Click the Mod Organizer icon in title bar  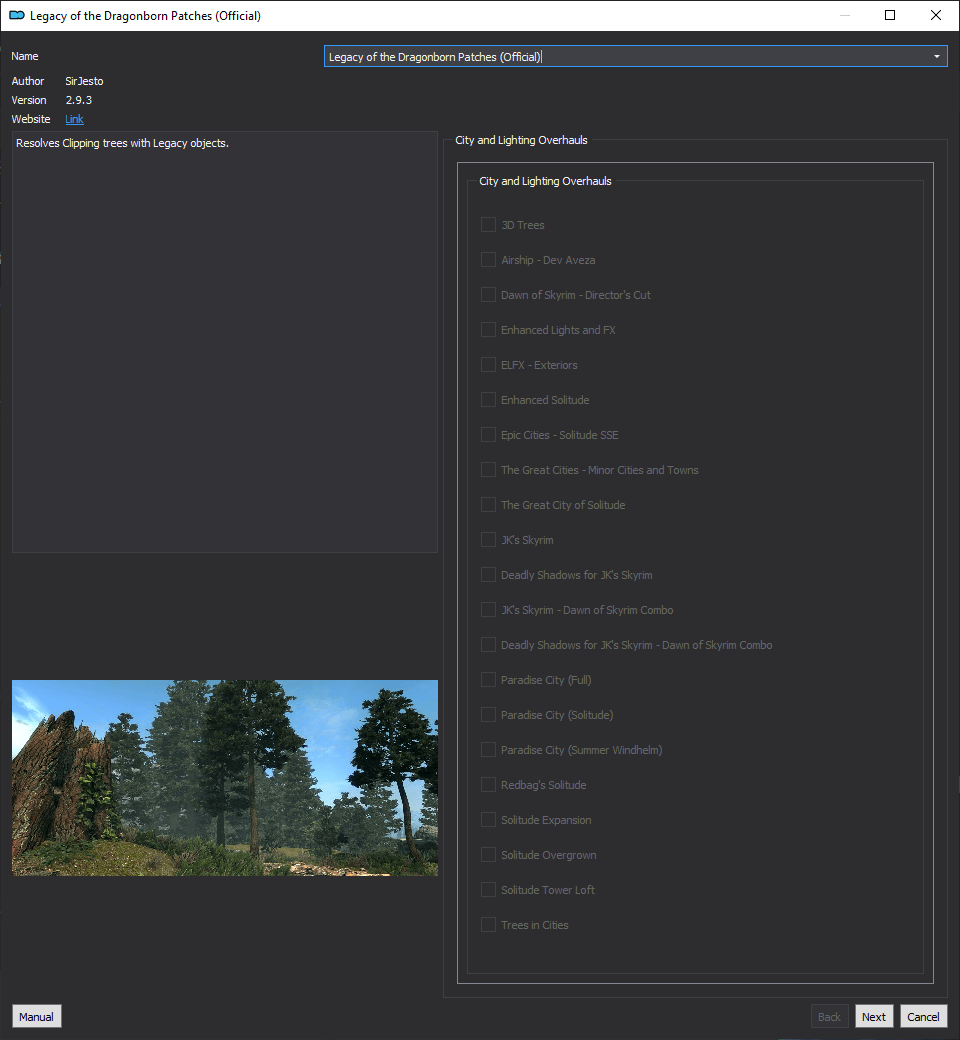click(x=17, y=15)
